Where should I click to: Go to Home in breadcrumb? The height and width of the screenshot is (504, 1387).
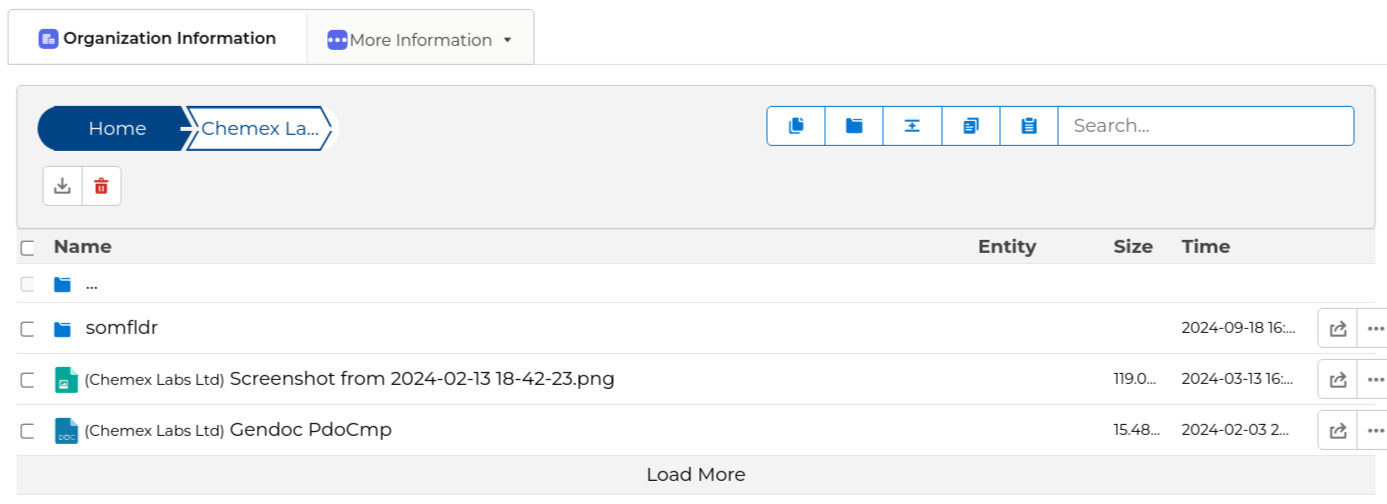[x=116, y=128]
